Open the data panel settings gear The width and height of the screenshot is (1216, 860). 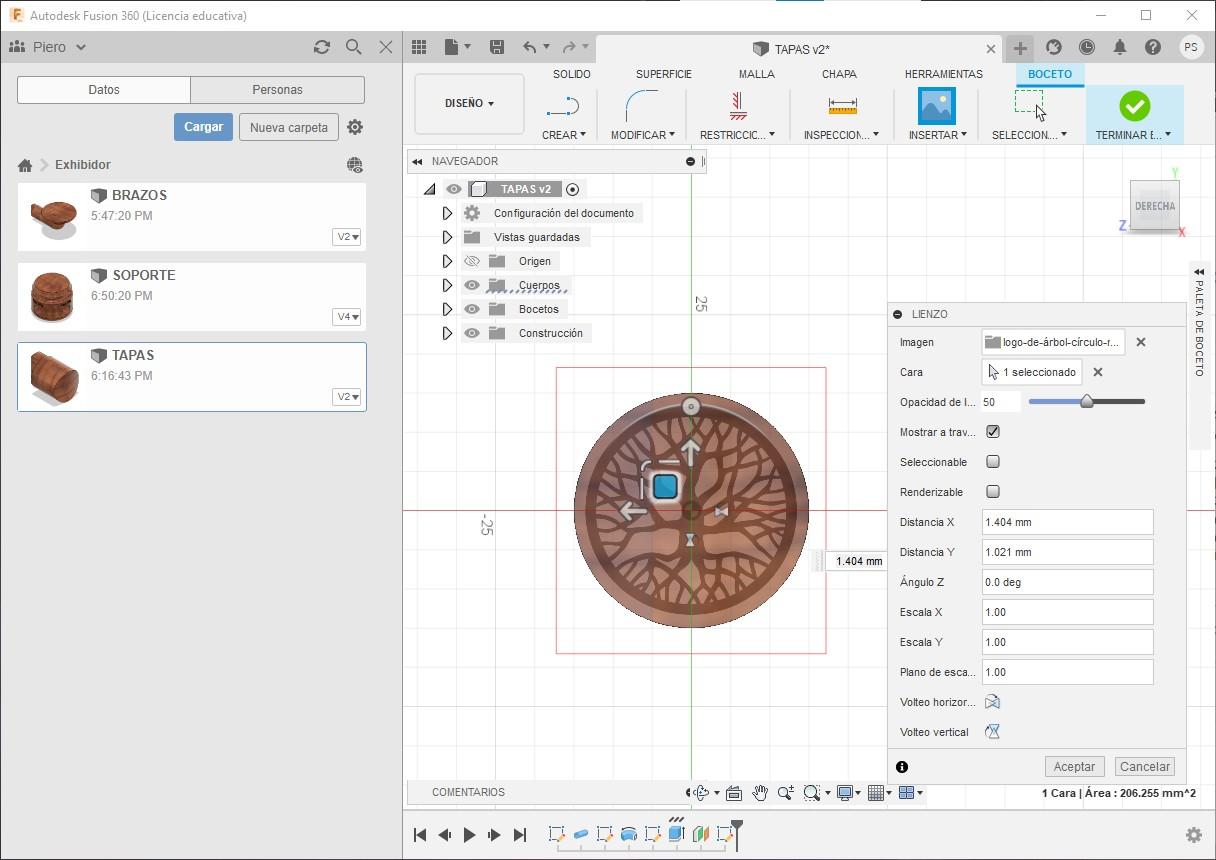coord(355,127)
